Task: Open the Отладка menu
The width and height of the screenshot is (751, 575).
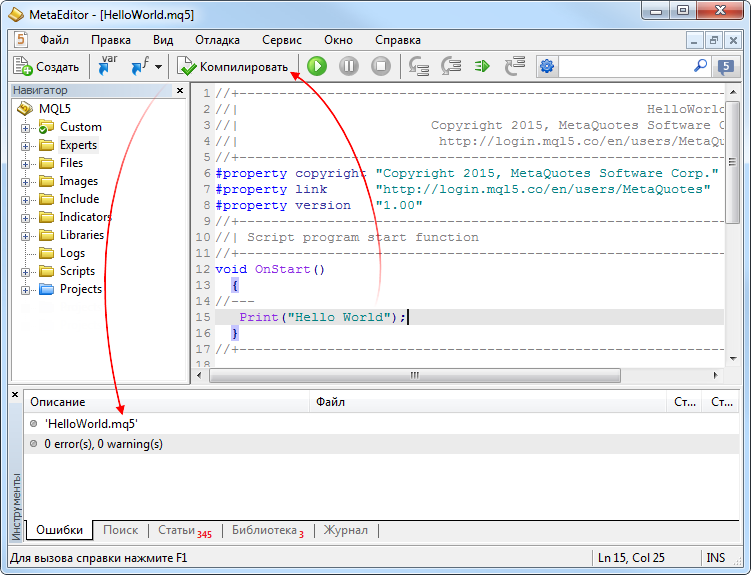Action: [x=217, y=40]
